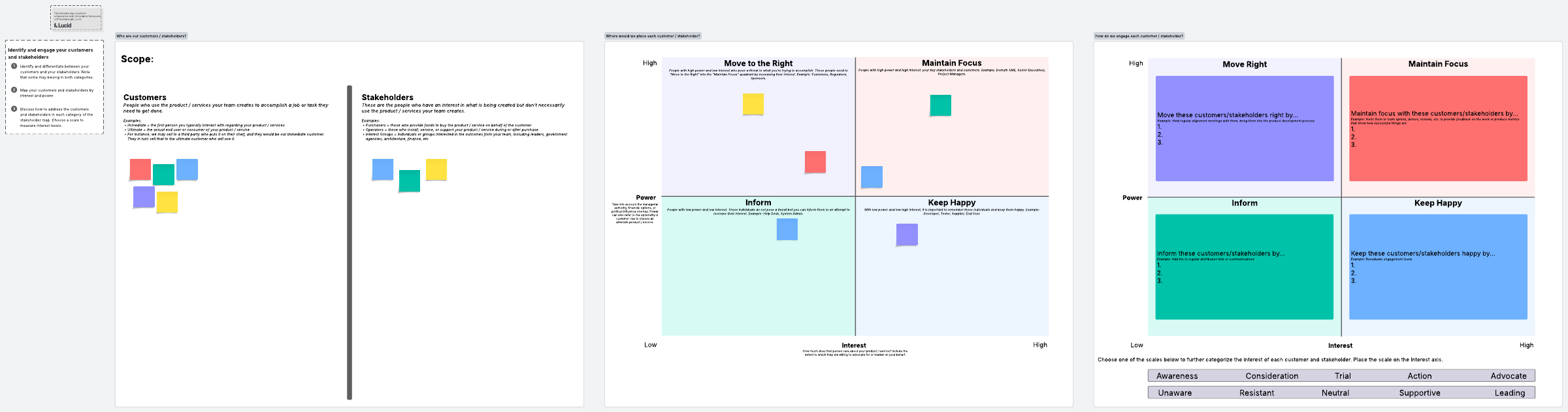Select the 'Supportive' option on the lower scale
Viewport: 1568px width, 412px height.
point(1419,393)
